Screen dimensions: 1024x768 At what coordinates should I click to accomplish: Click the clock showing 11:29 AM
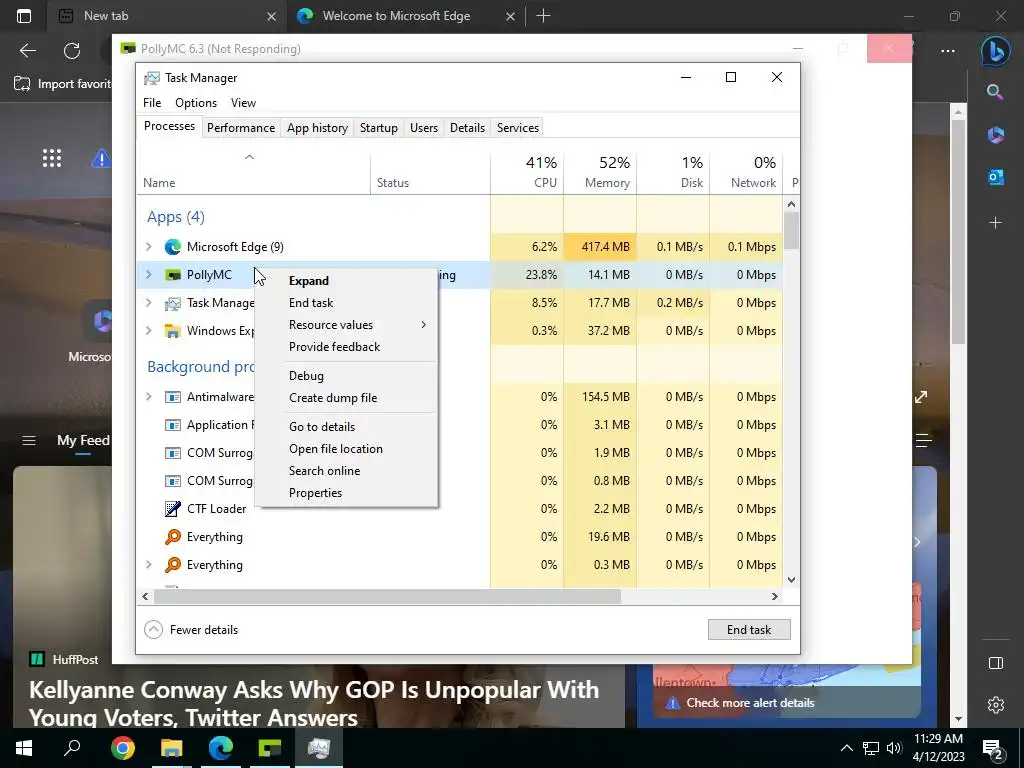(x=938, y=739)
